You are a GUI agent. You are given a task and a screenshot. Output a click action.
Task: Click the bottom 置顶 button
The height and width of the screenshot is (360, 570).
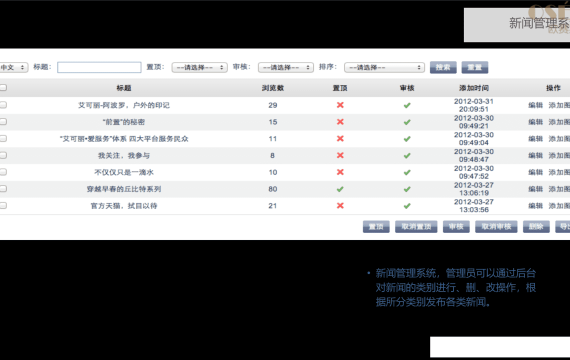(x=376, y=227)
